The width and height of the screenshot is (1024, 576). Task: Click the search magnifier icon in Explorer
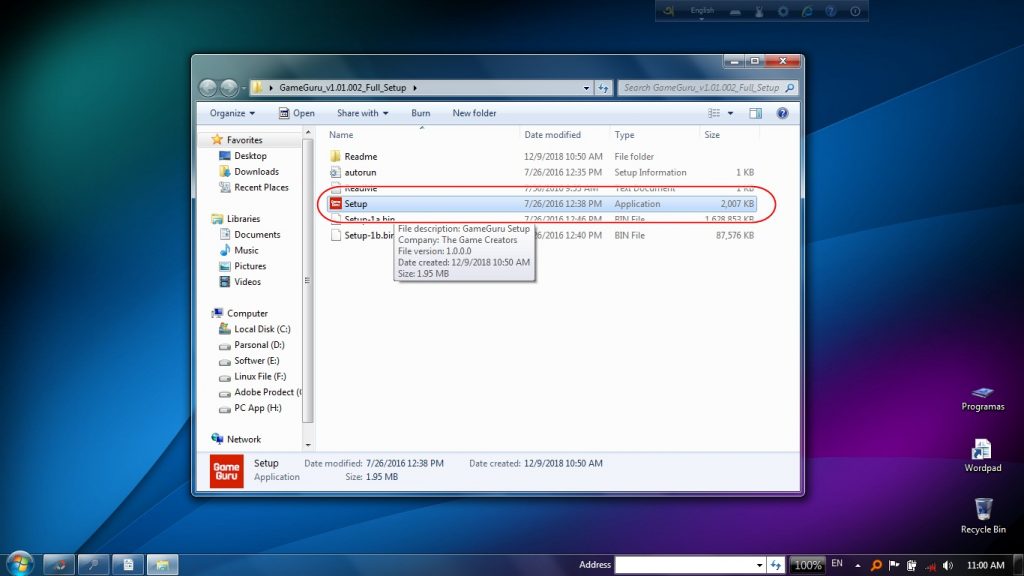[790, 88]
